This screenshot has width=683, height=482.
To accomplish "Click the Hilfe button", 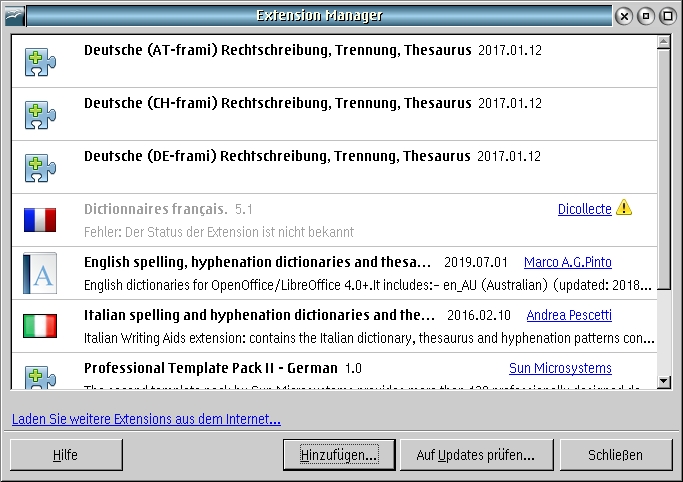I will (x=66, y=455).
